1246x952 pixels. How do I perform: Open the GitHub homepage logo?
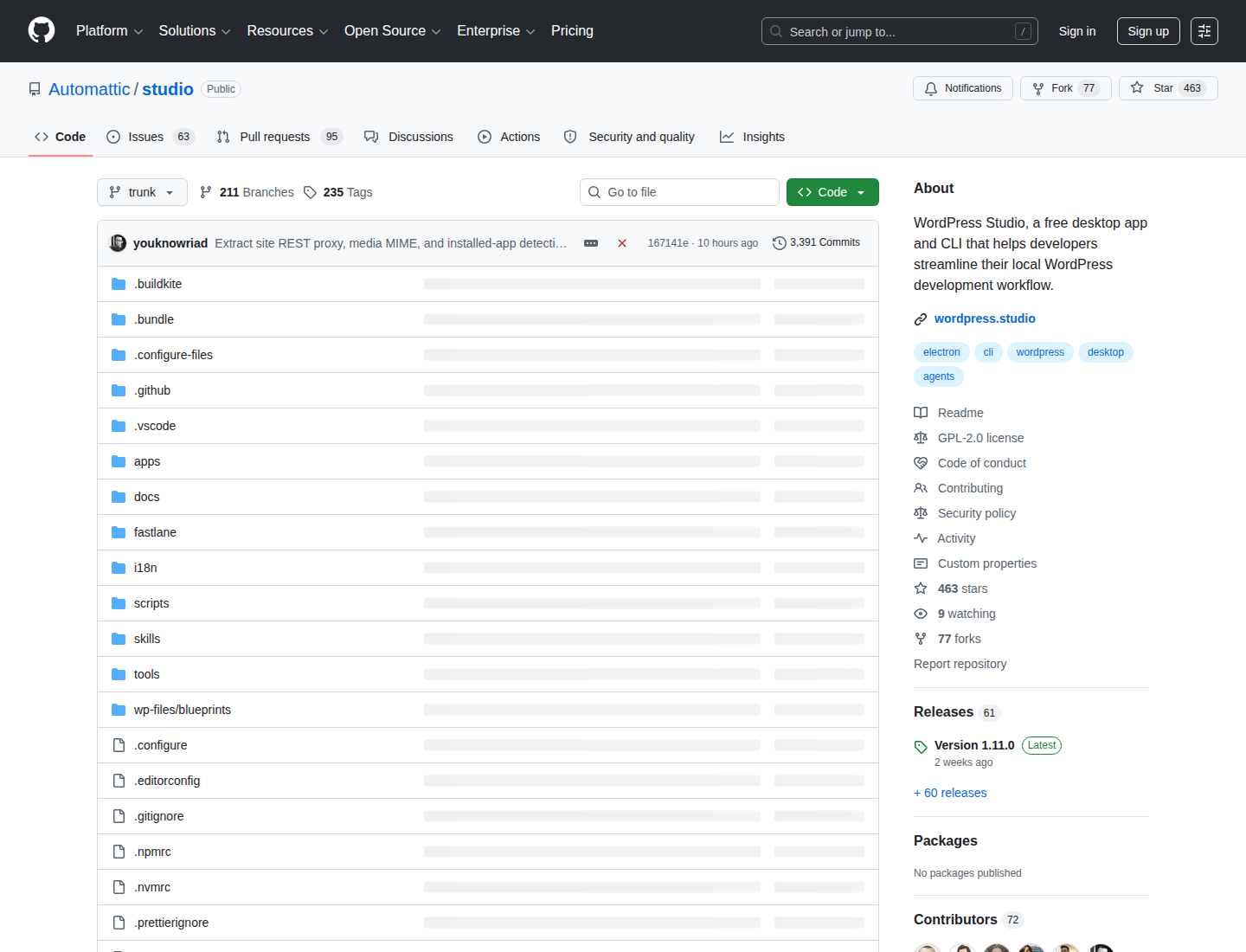42,30
